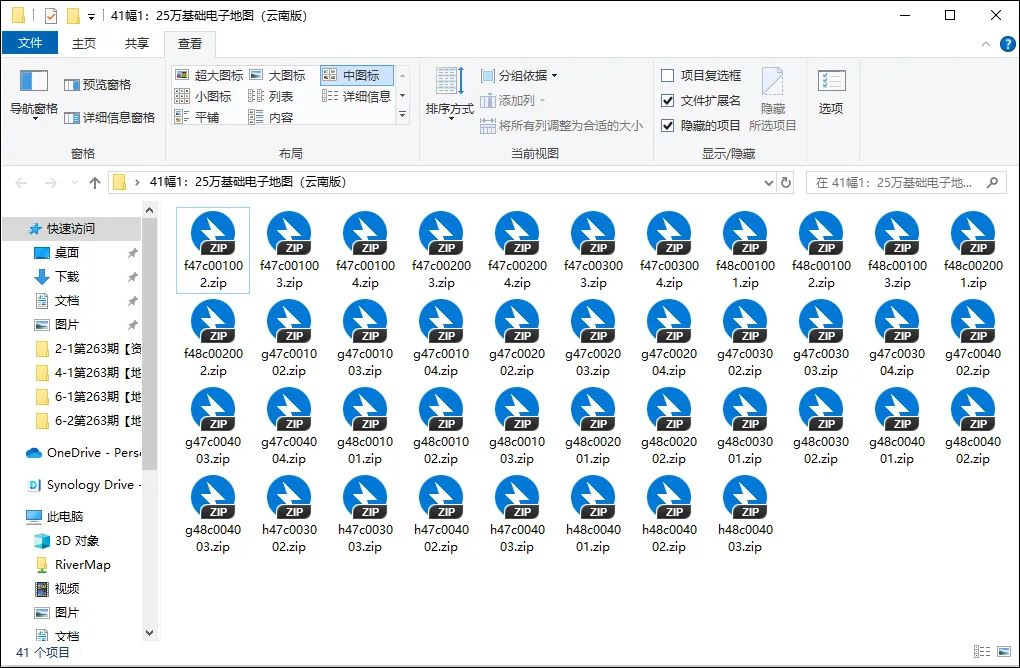Click 隐藏所选项目 button
Viewport: 1020px width, 668px height.
(x=773, y=100)
